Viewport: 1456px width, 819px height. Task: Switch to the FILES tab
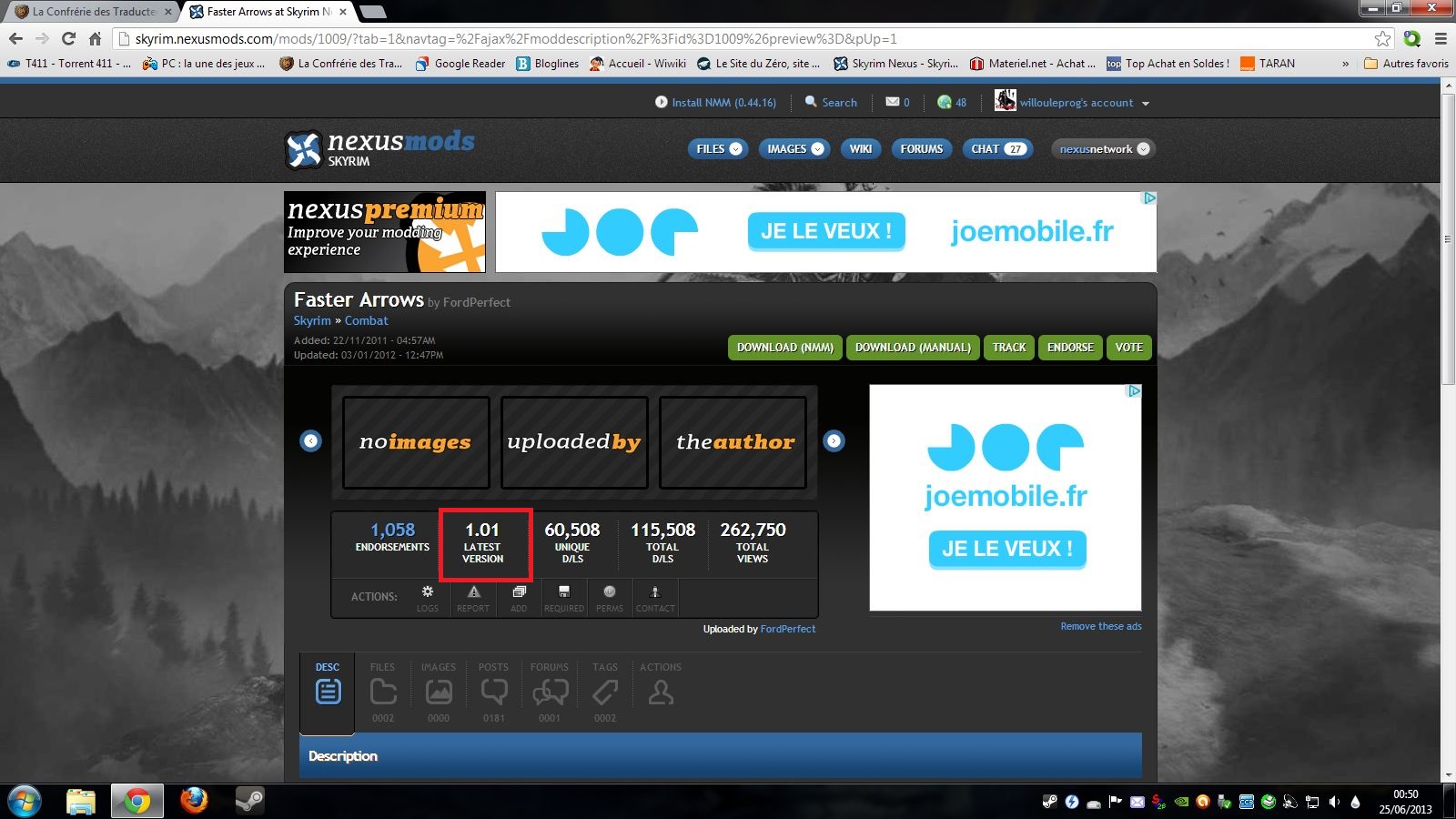pyautogui.click(x=383, y=693)
